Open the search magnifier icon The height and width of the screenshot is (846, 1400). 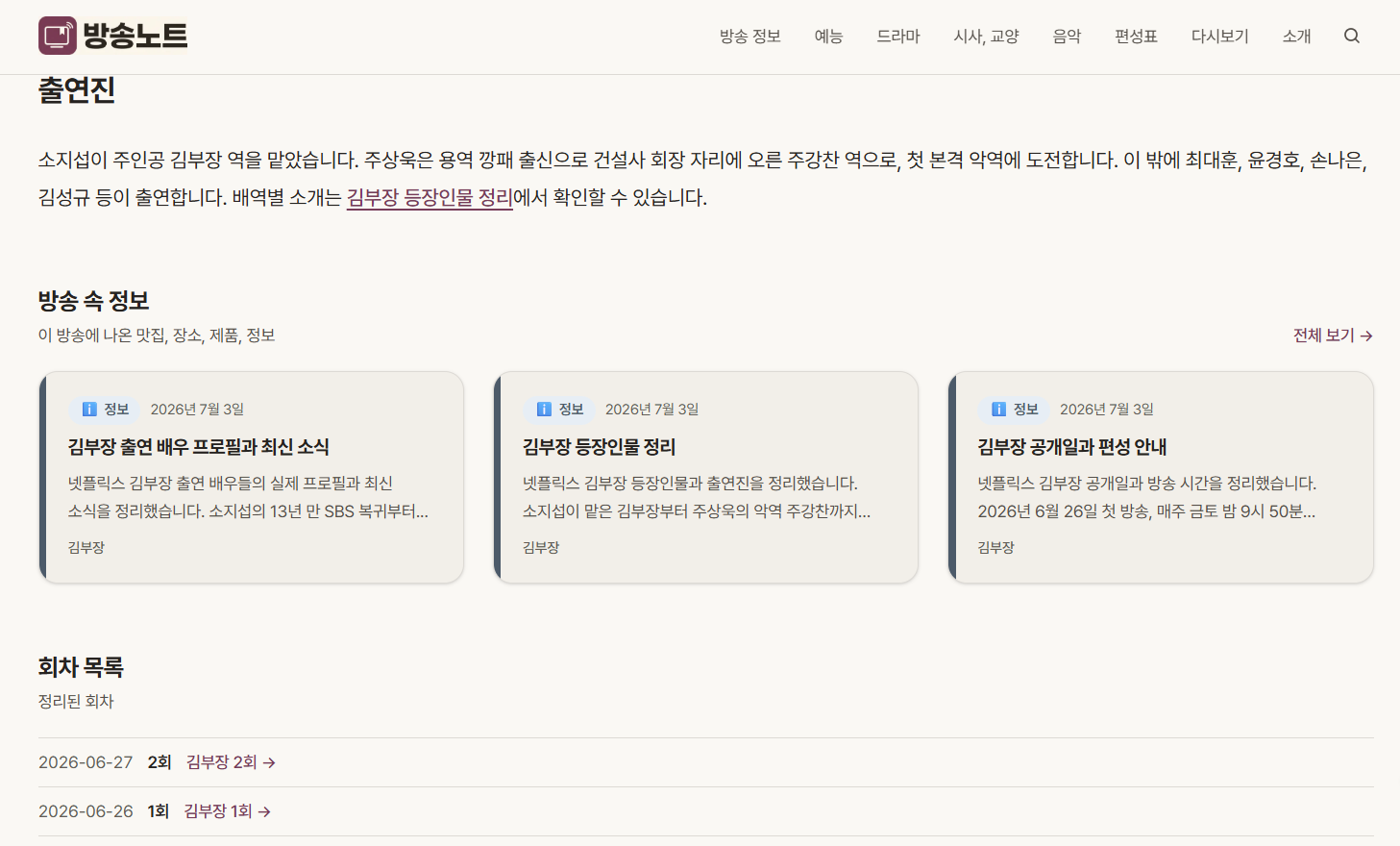pos(1352,37)
